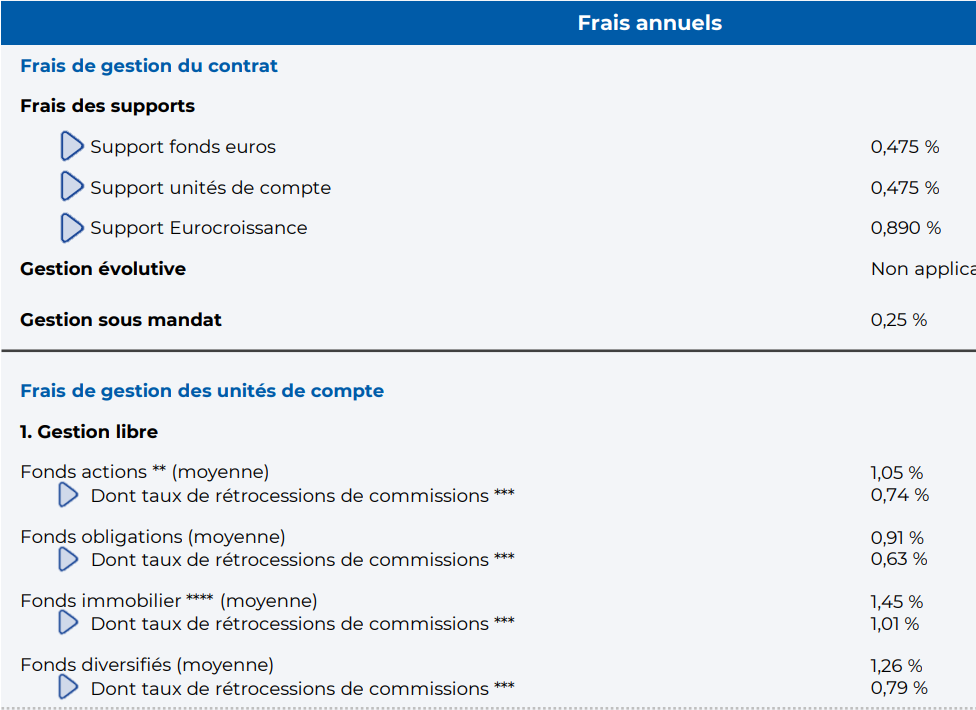Click the Frais de gestion des unités de compte heading

point(202,391)
